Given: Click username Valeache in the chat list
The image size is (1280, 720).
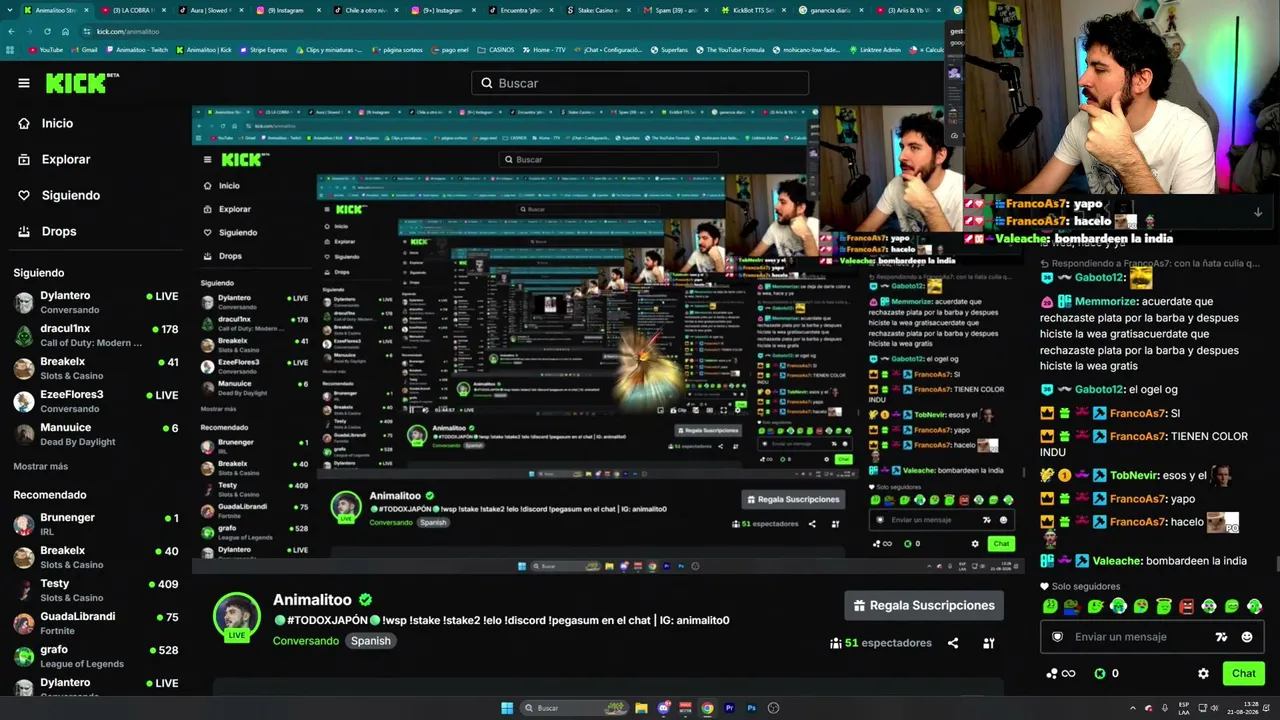Looking at the screenshot, I should tap(1118, 561).
